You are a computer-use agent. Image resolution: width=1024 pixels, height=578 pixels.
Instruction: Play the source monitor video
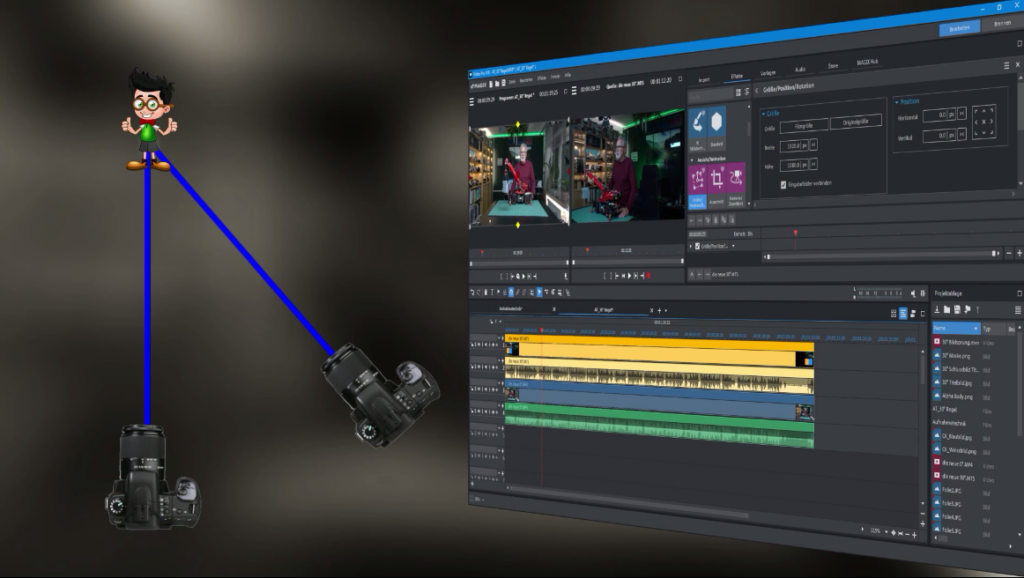click(630, 276)
